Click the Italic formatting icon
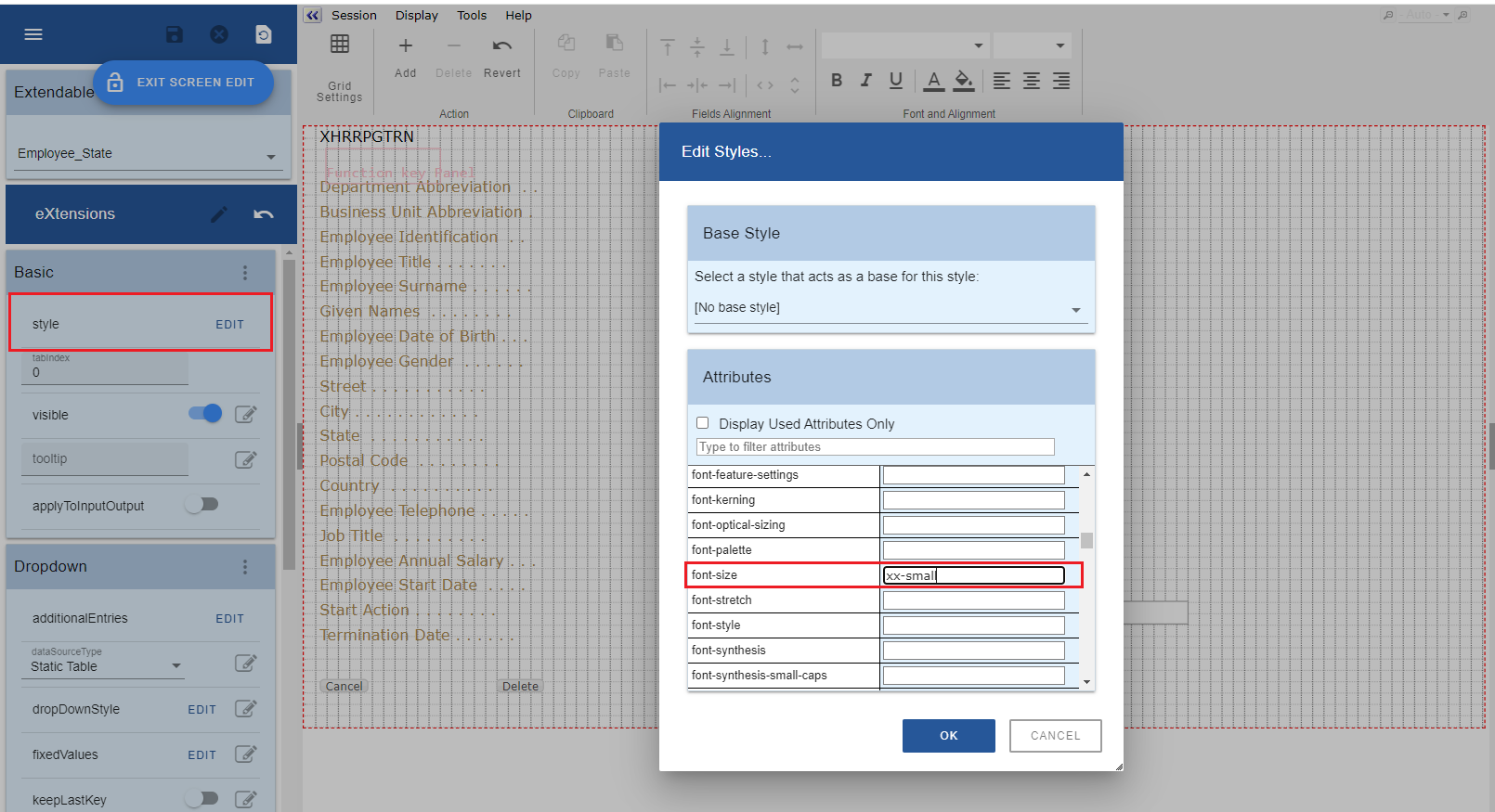The image size is (1495, 812). pos(865,81)
